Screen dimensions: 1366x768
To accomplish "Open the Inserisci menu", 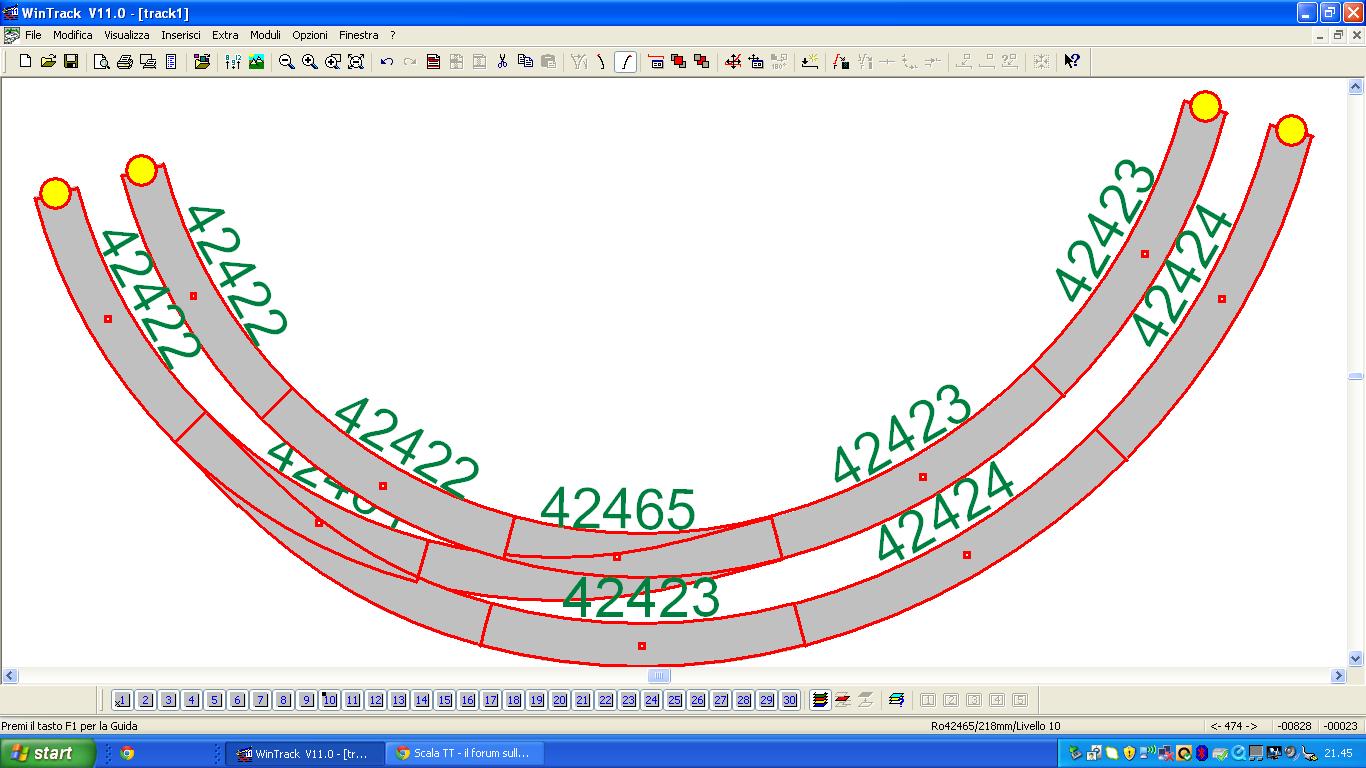I will click(x=181, y=35).
